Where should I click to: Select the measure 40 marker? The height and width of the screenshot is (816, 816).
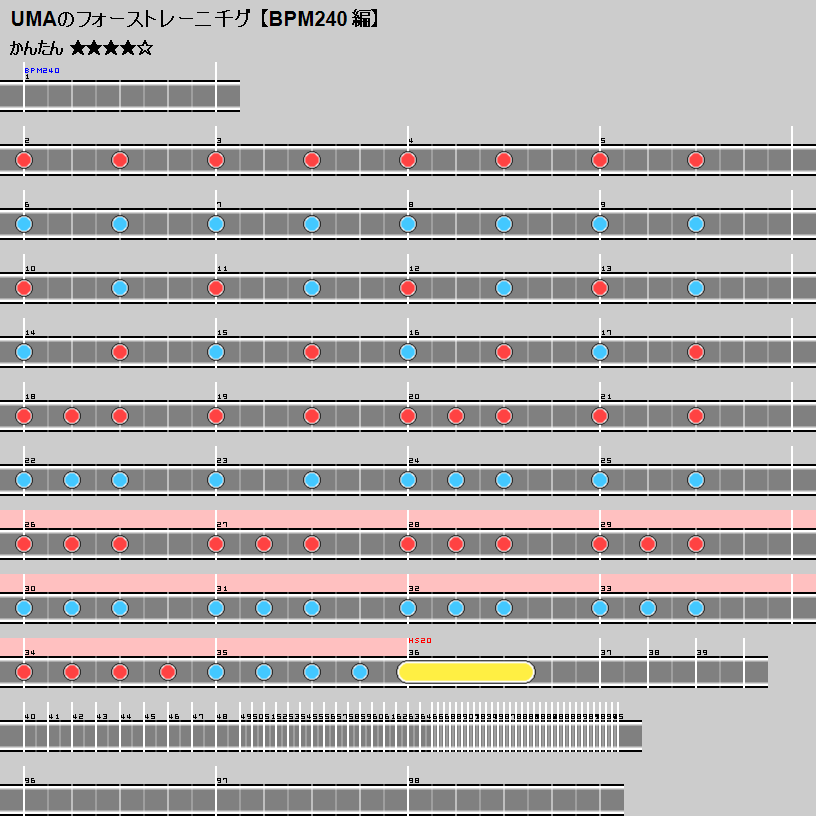[x=29, y=717]
